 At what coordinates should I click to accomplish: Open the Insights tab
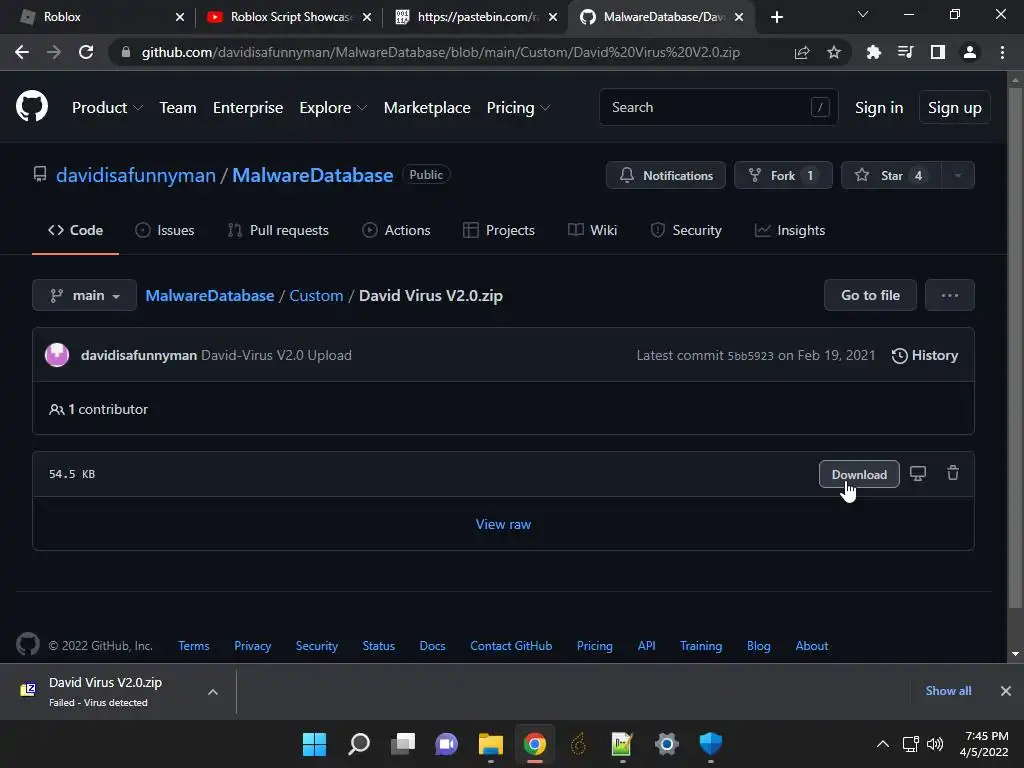790,230
